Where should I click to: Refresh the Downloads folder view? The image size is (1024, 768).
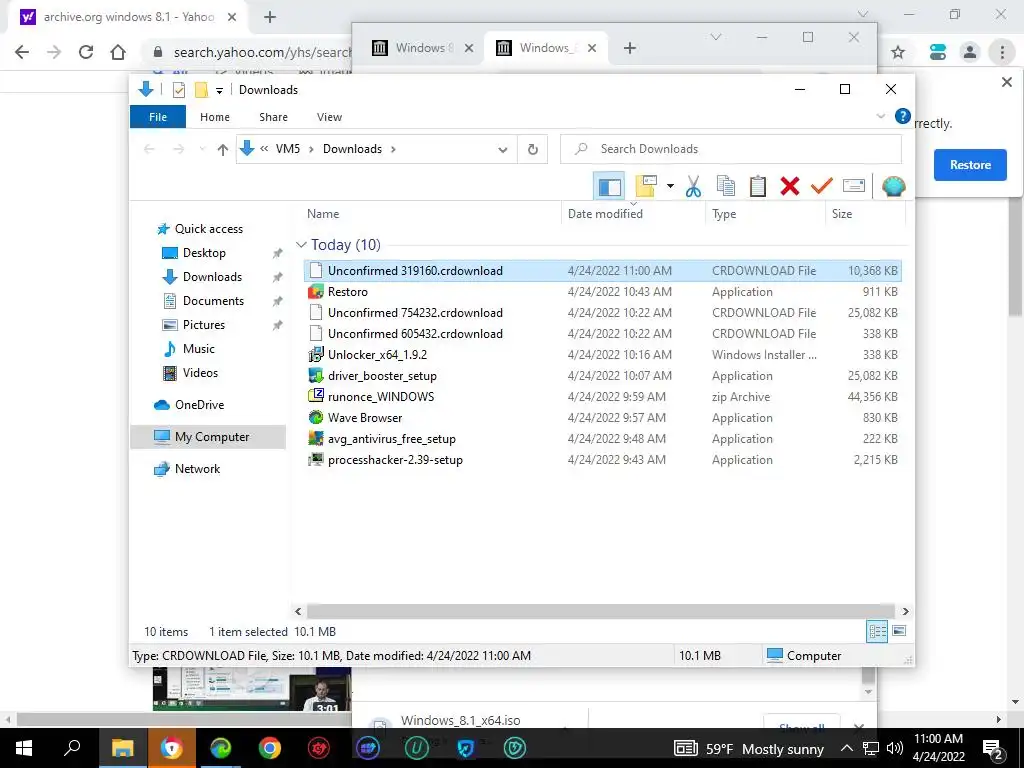tap(532, 150)
